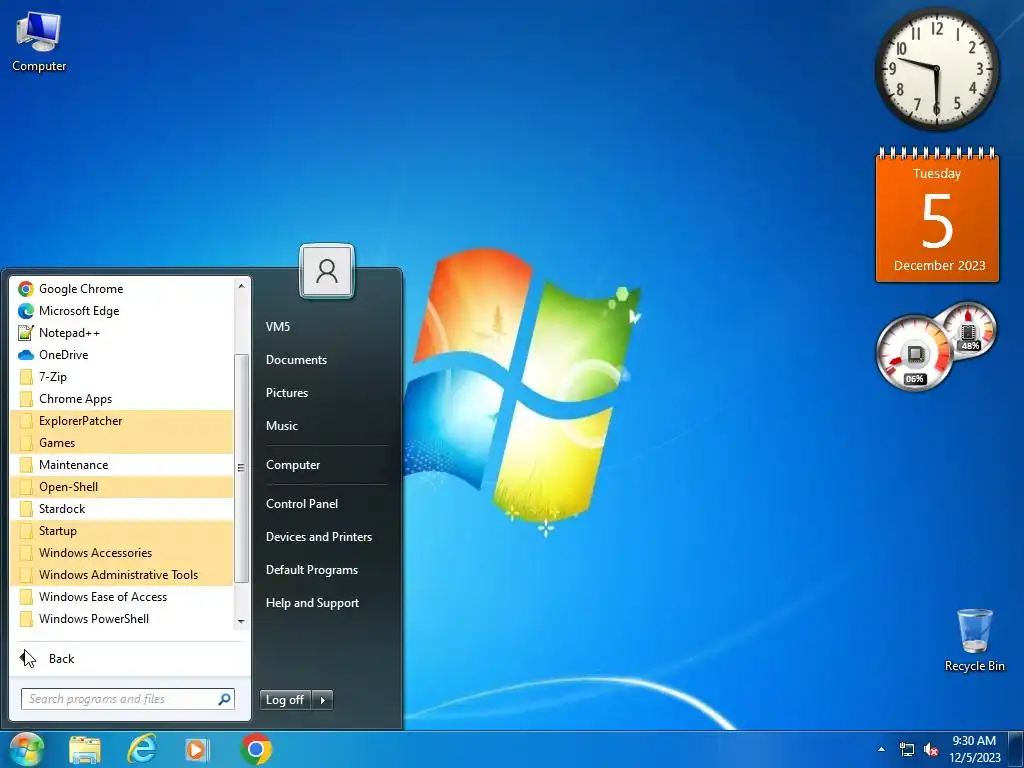Click the network tray icon
This screenshot has height=768, width=1024.
907,750
